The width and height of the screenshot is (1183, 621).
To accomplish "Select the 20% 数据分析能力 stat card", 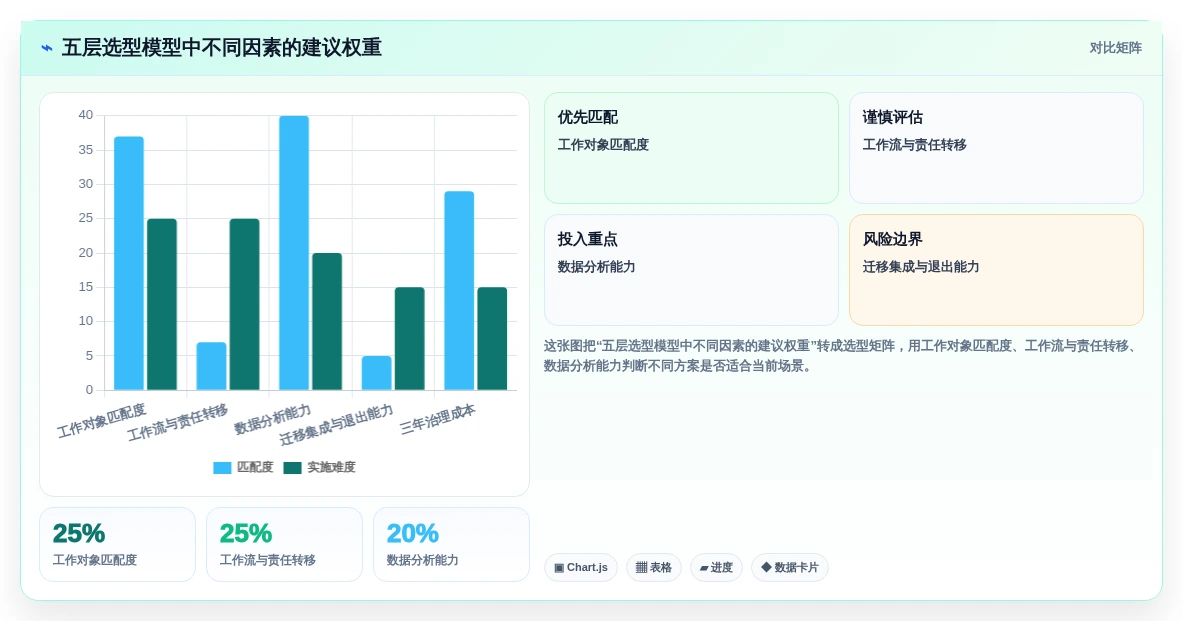I will point(451,545).
